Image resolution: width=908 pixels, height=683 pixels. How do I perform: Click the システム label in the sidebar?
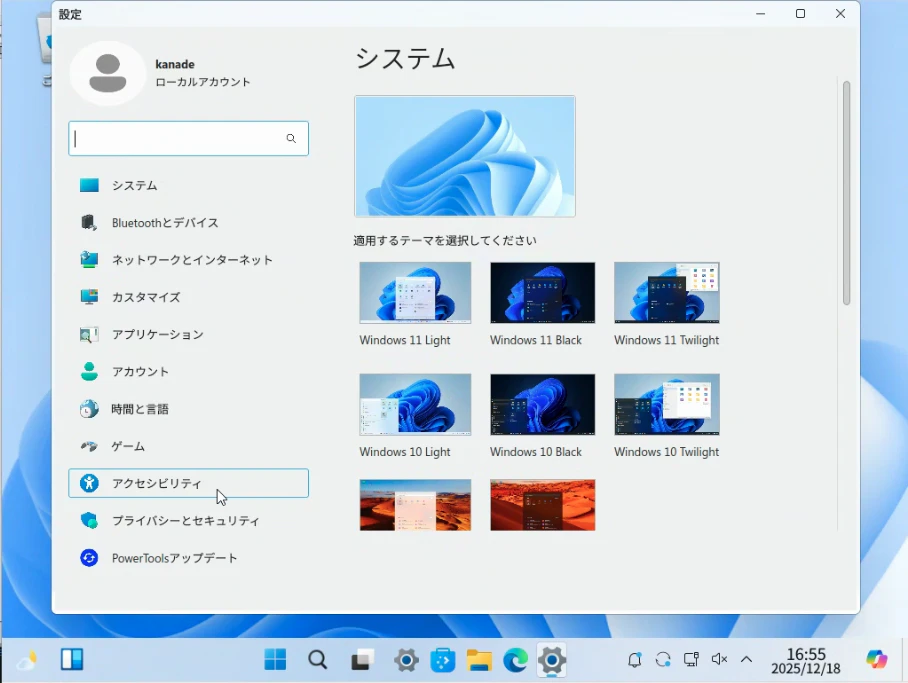click(134, 185)
